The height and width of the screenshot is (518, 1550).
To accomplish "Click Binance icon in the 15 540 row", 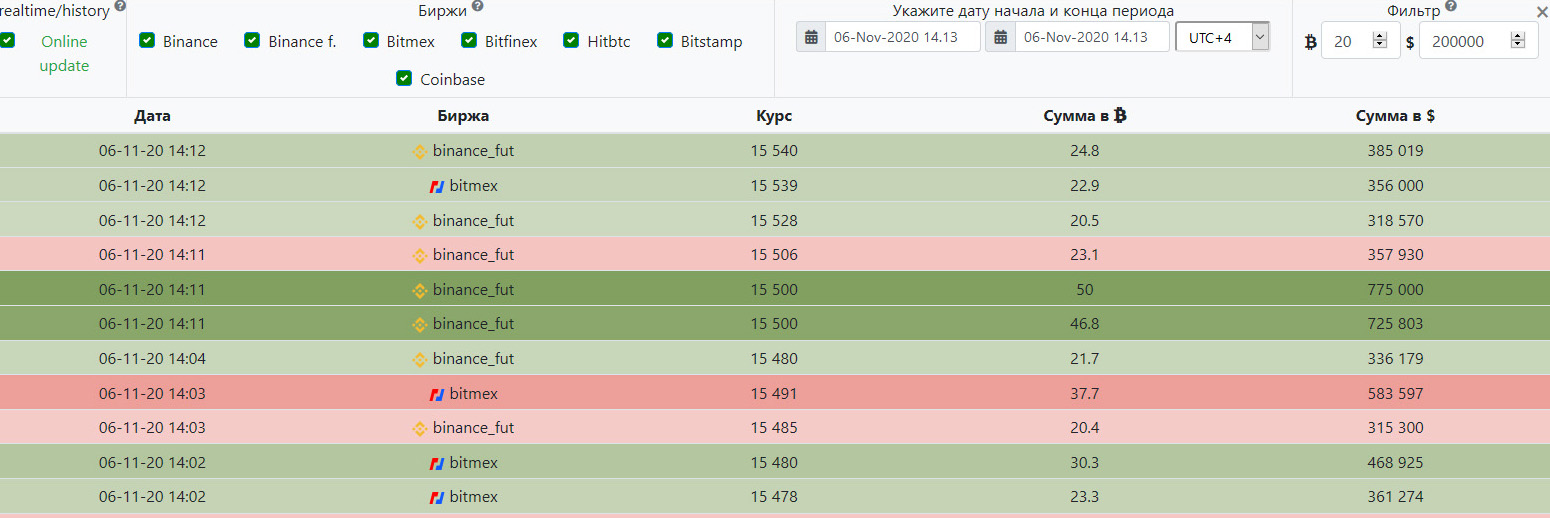I will click(x=420, y=152).
